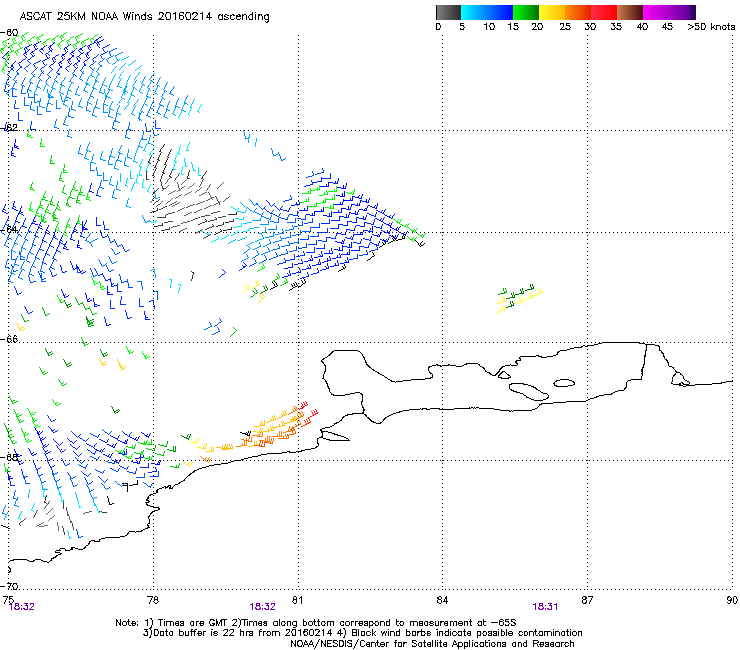Select the gray 0-5 knots color band
Viewport: 740px width, 650px height.
coord(448,12)
